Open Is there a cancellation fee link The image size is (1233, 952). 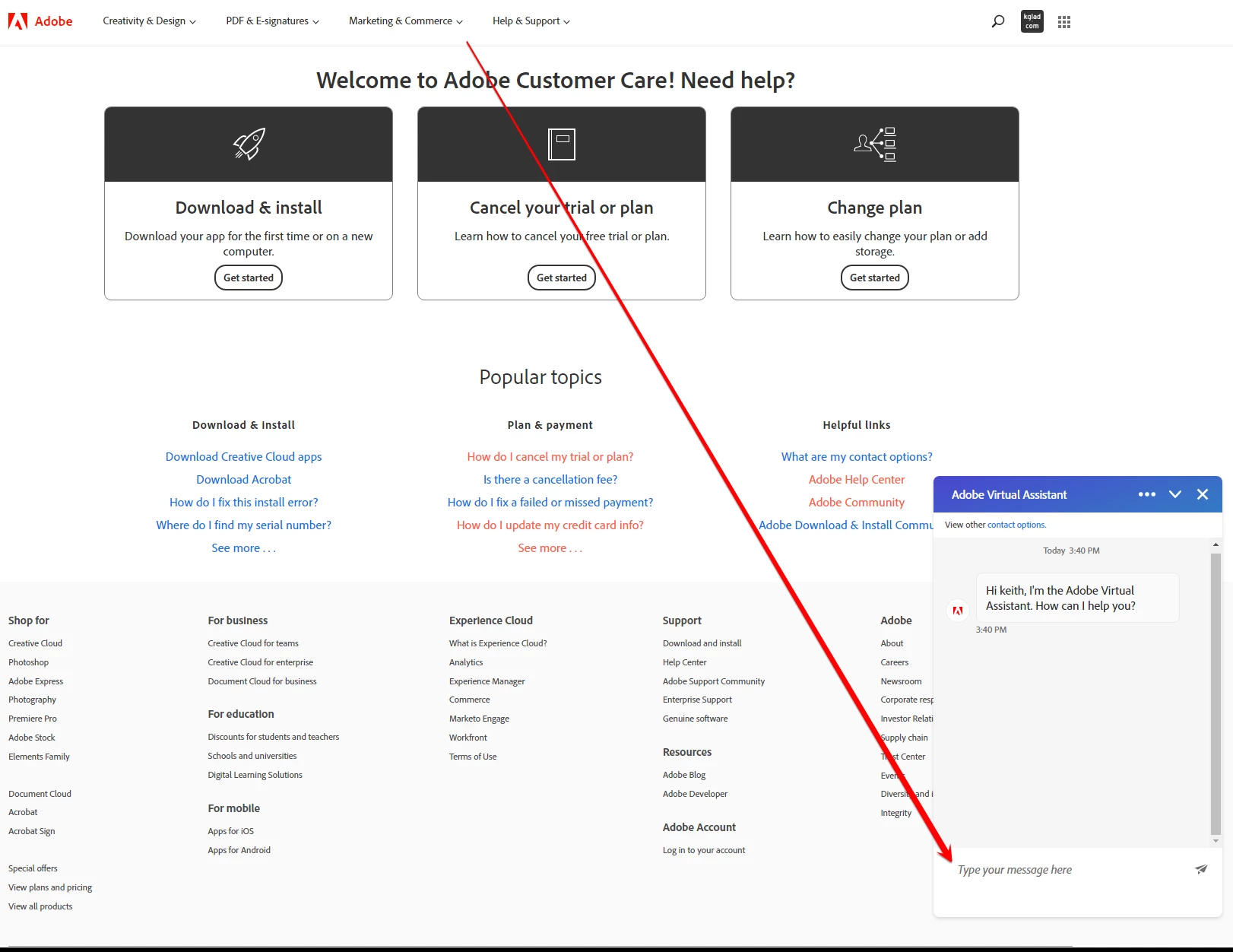pos(550,480)
